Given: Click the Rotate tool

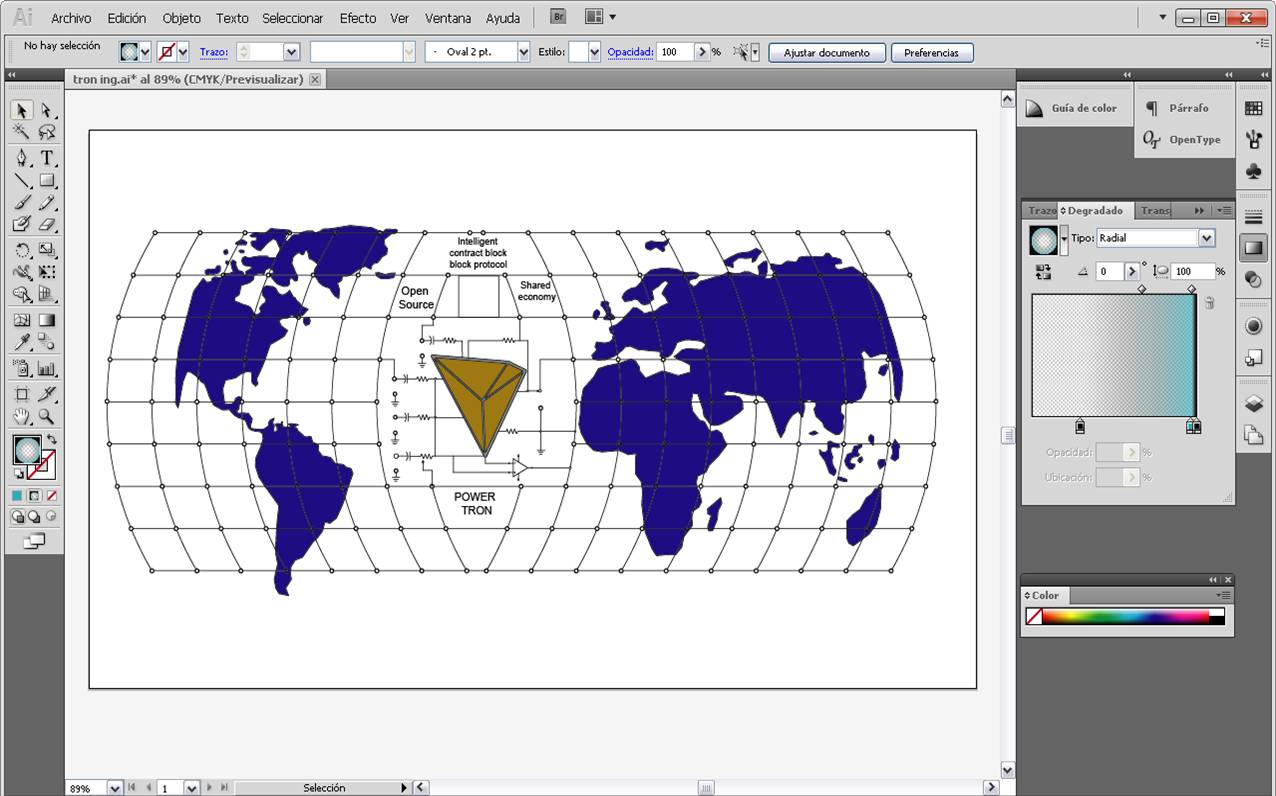Looking at the screenshot, I should point(21,250).
